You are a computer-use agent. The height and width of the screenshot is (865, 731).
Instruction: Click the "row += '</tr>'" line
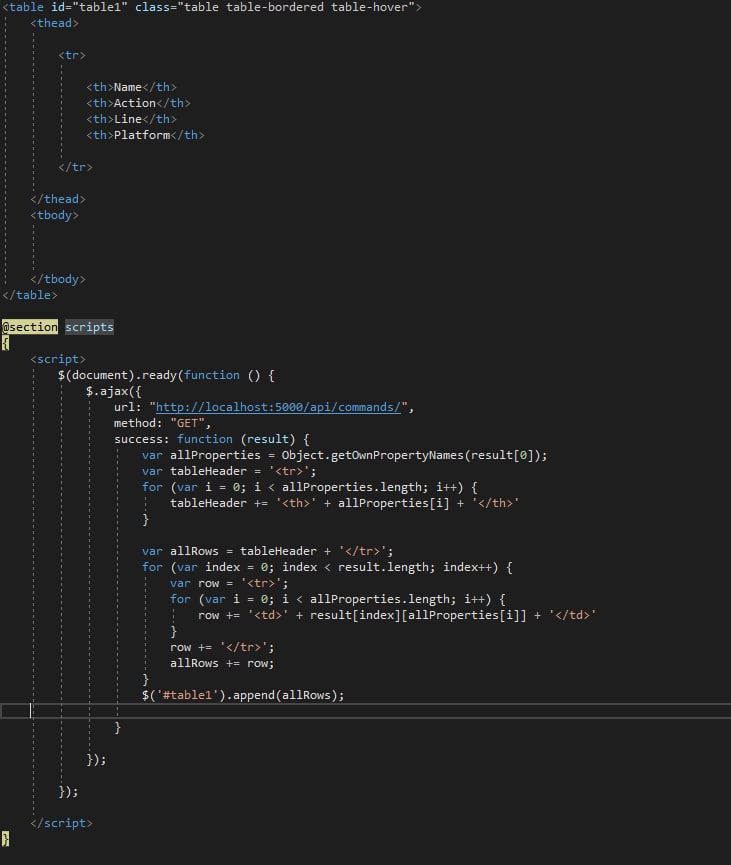click(x=222, y=647)
